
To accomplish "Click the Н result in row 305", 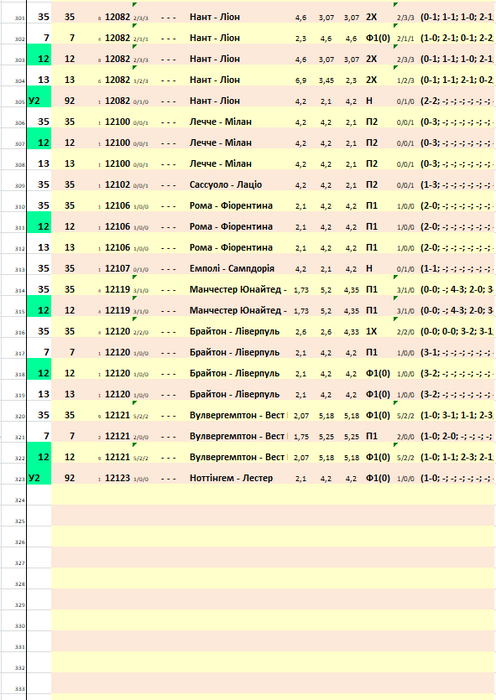I will coord(369,101).
